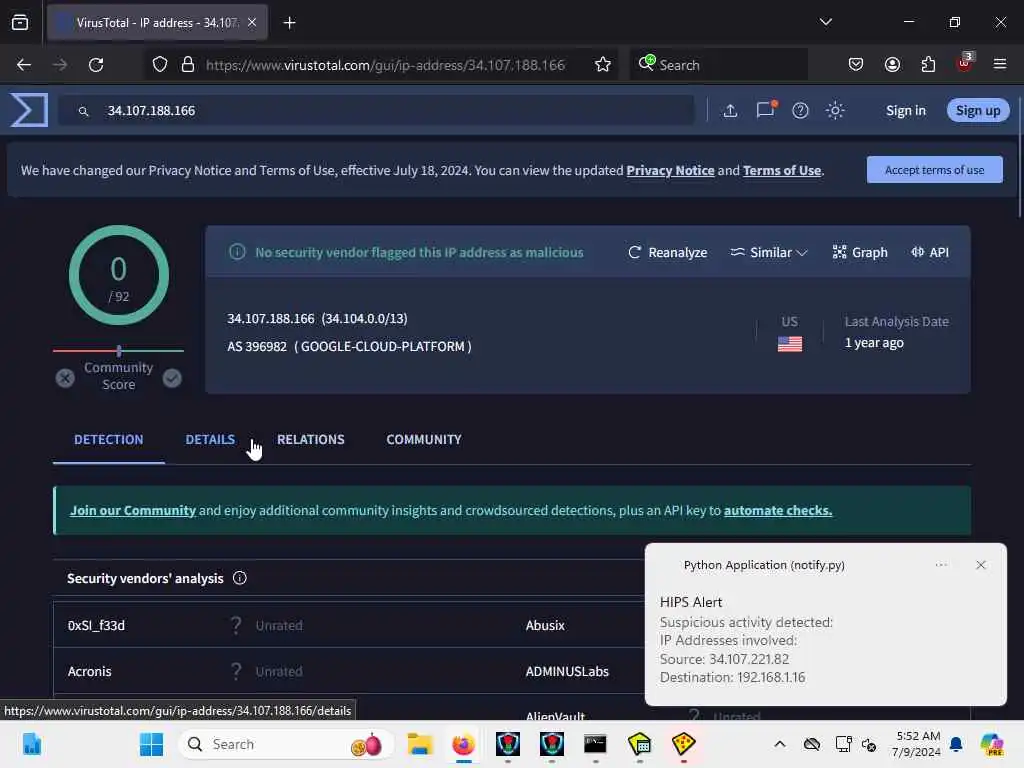Click the 0xSI_f33d vendor name
1024x768 pixels.
point(96,625)
